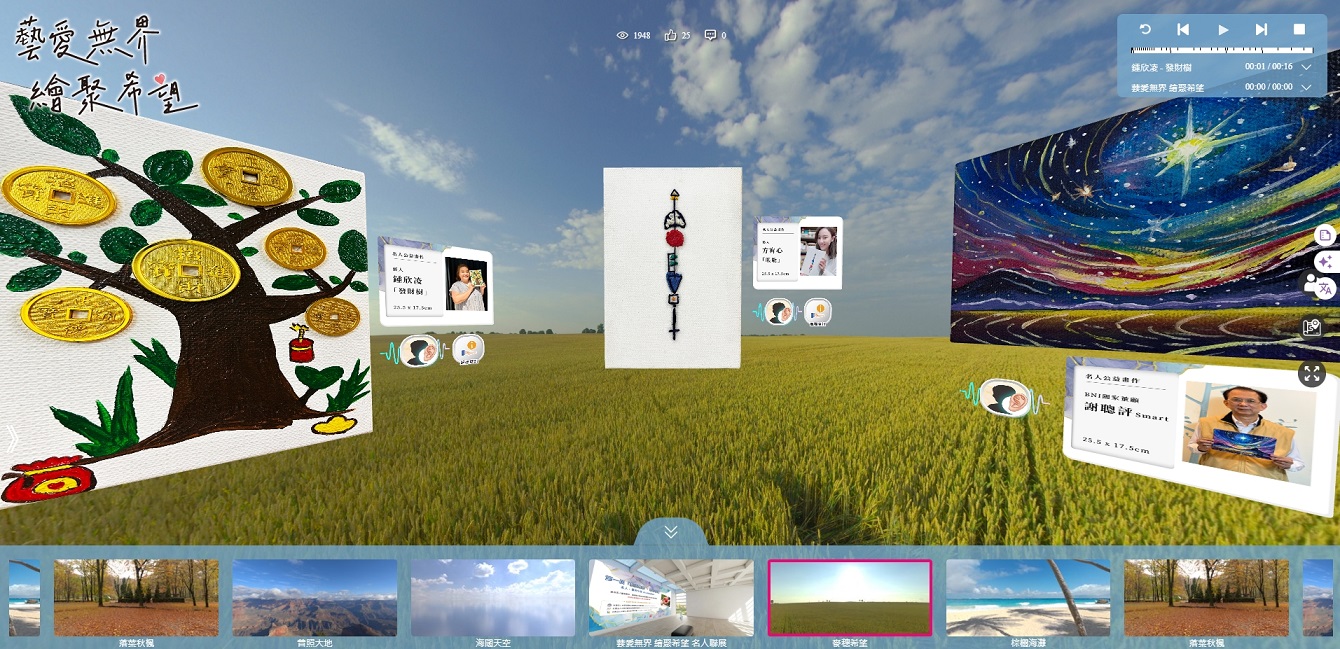Image resolution: width=1340 pixels, height=649 pixels.
Task: Skip to the next audio track
Action: tap(1261, 30)
